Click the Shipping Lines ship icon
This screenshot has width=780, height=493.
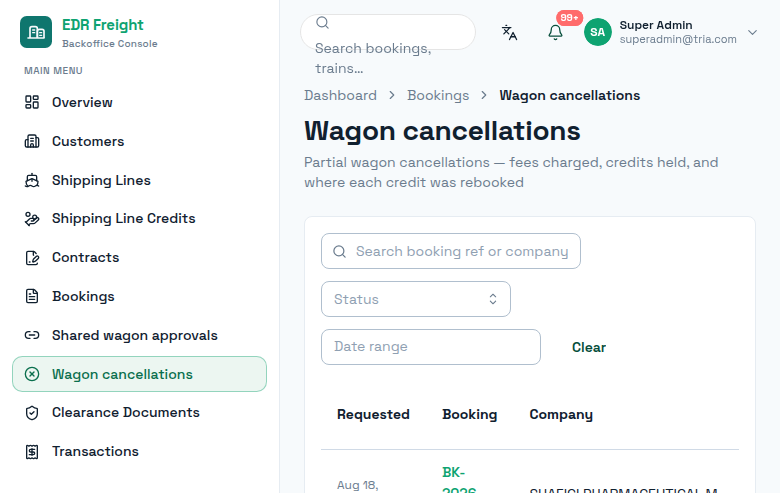pos(32,180)
